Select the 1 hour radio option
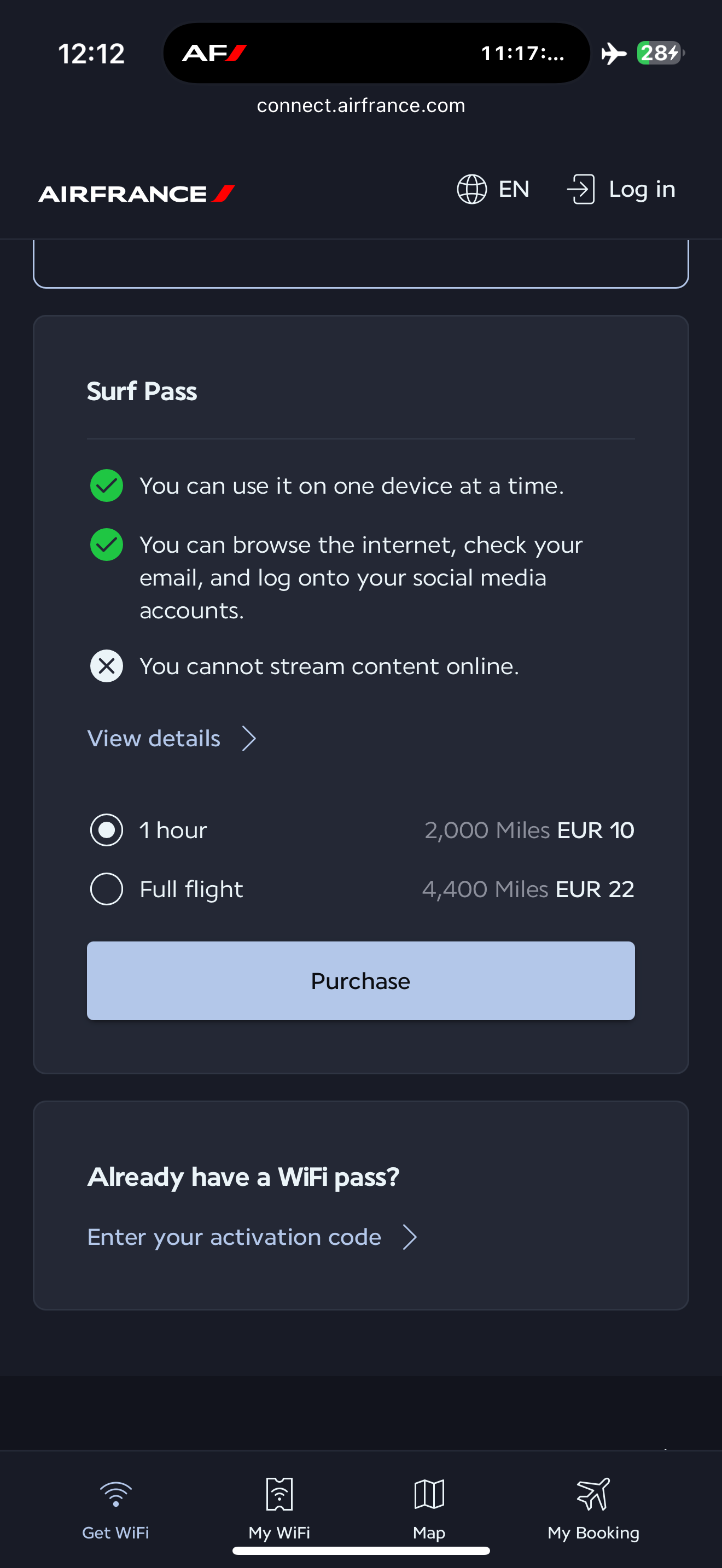 [x=107, y=830]
